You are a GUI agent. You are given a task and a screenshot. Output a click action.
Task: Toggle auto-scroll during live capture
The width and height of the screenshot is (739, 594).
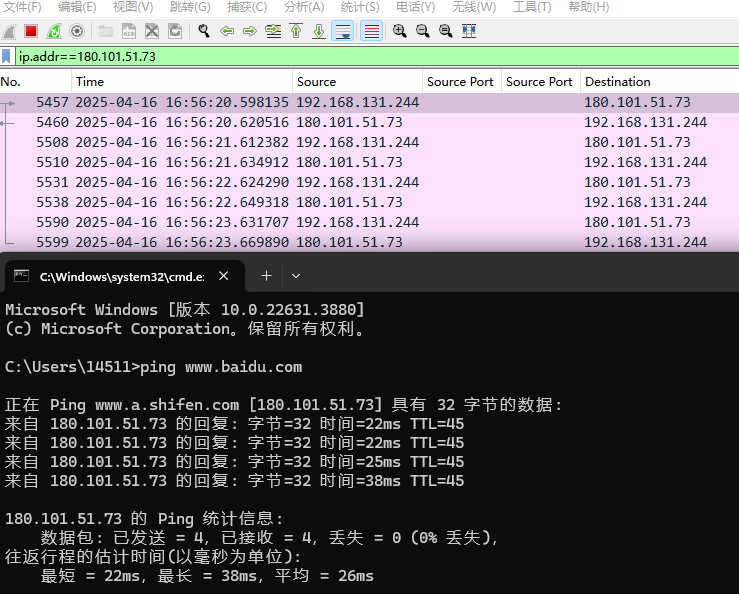[343, 32]
